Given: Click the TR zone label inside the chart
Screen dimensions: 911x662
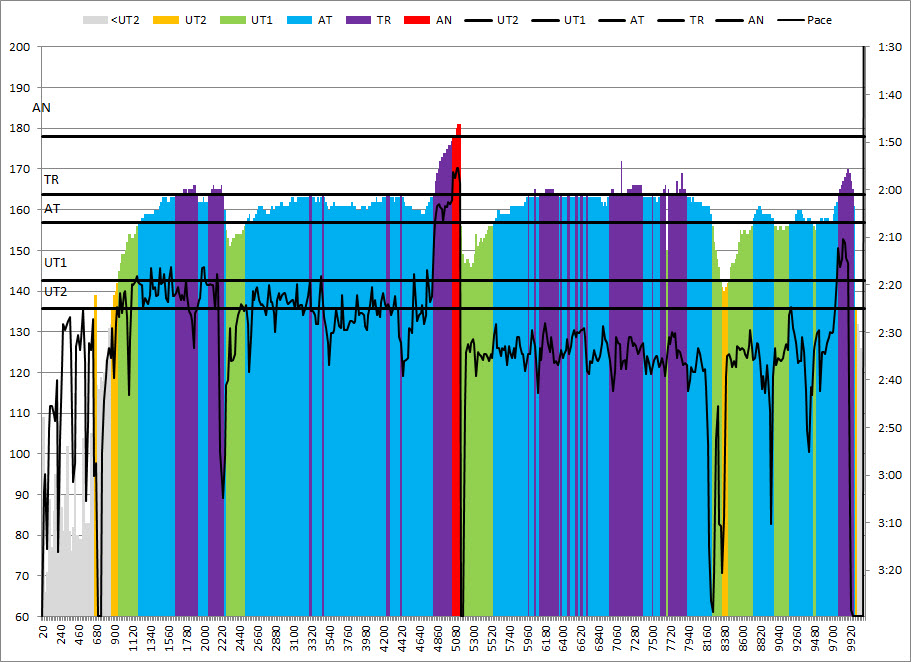Looking at the screenshot, I should 51,180.
